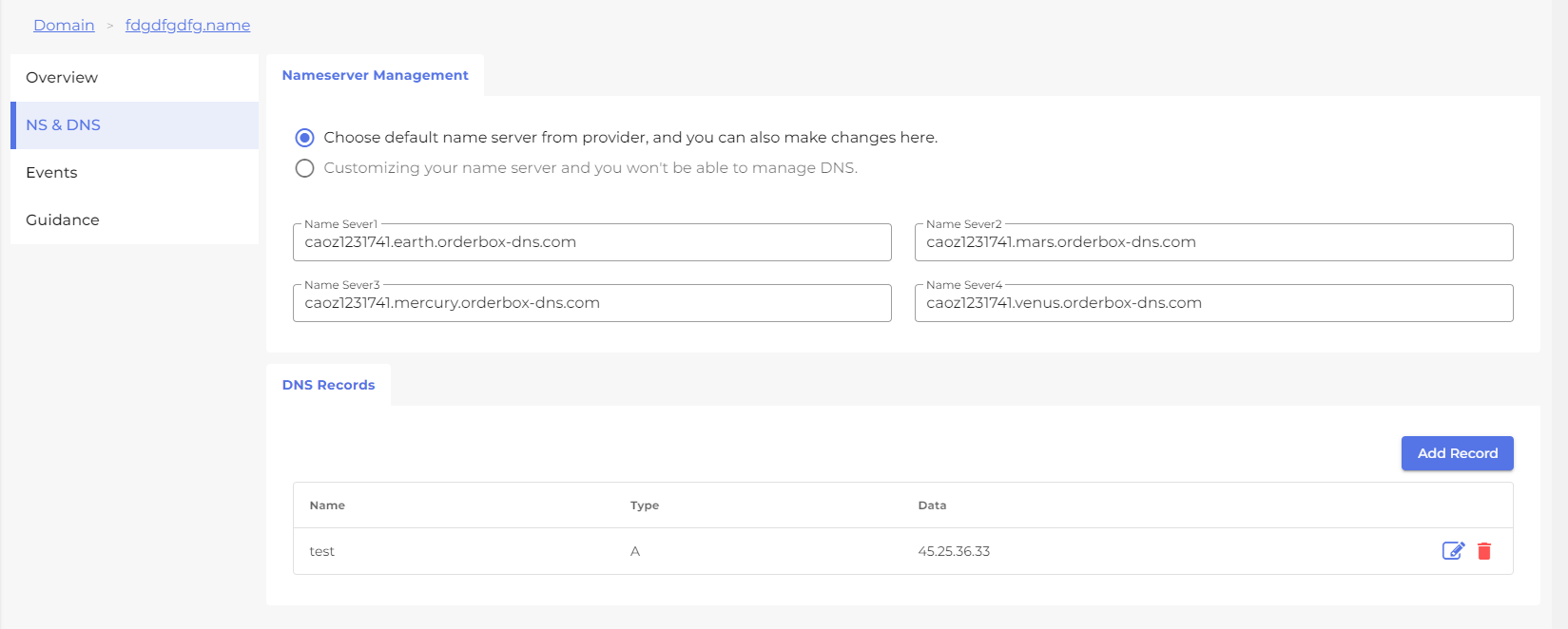This screenshot has height=629, width=1568.
Task: Focus the Name Sever4 input field
Action: (x=1214, y=303)
